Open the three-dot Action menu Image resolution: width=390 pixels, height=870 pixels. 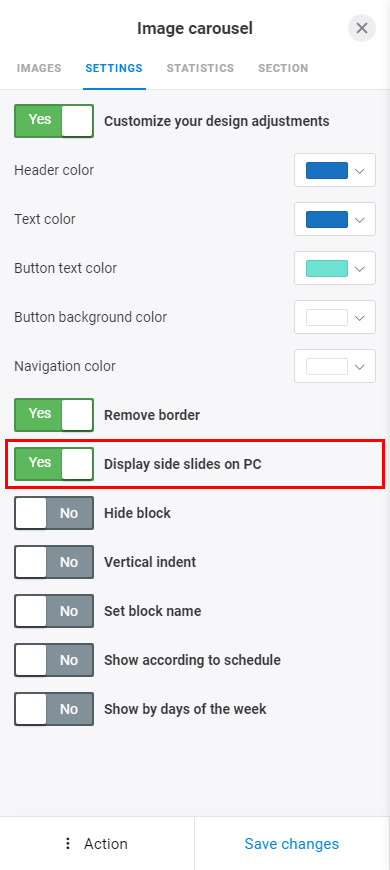[x=97, y=843]
